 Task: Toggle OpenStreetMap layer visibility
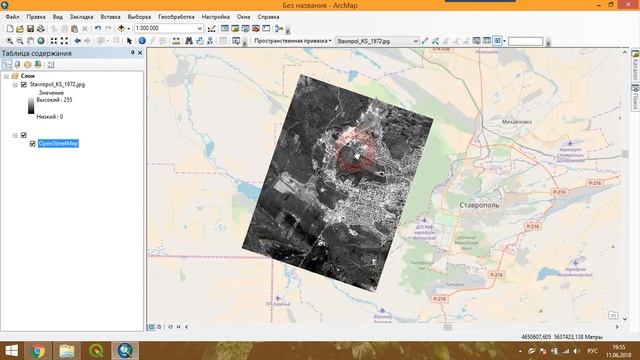pos(32,144)
